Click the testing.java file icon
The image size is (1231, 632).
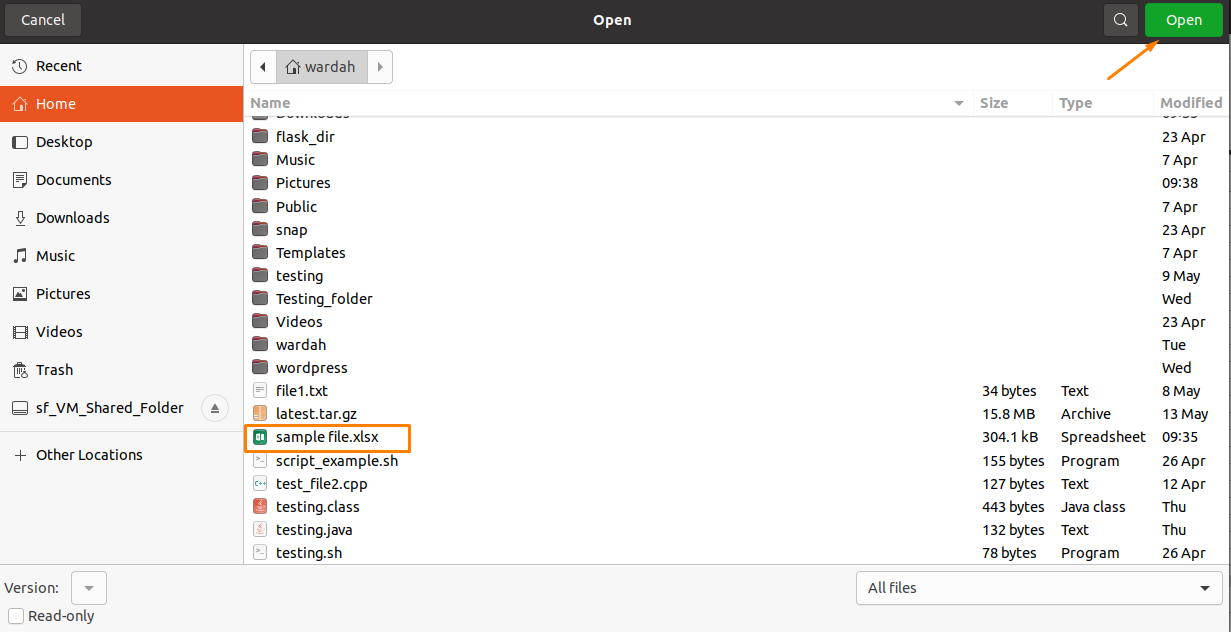point(260,530)
